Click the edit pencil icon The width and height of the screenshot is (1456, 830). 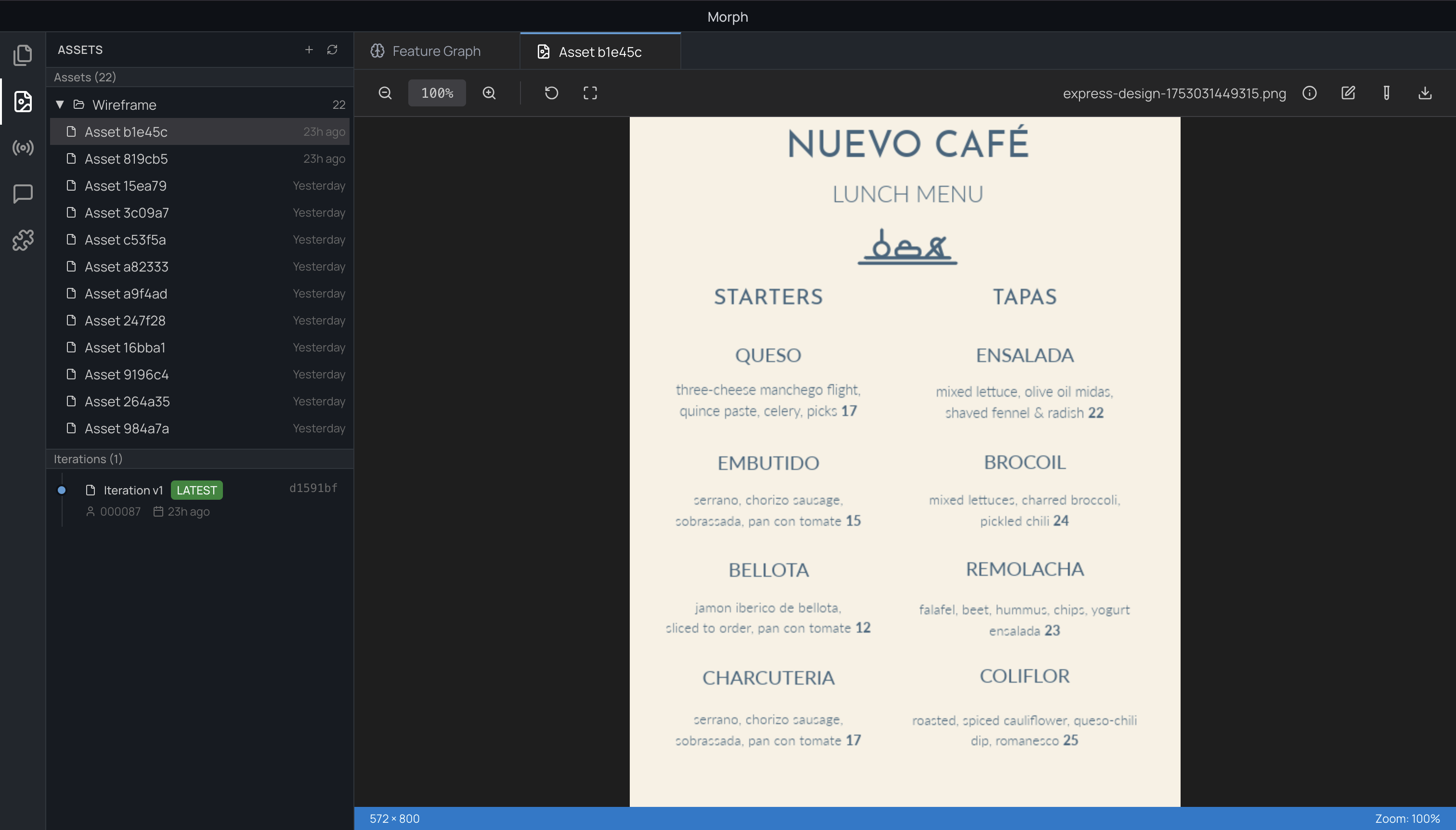click(1348, 93)
